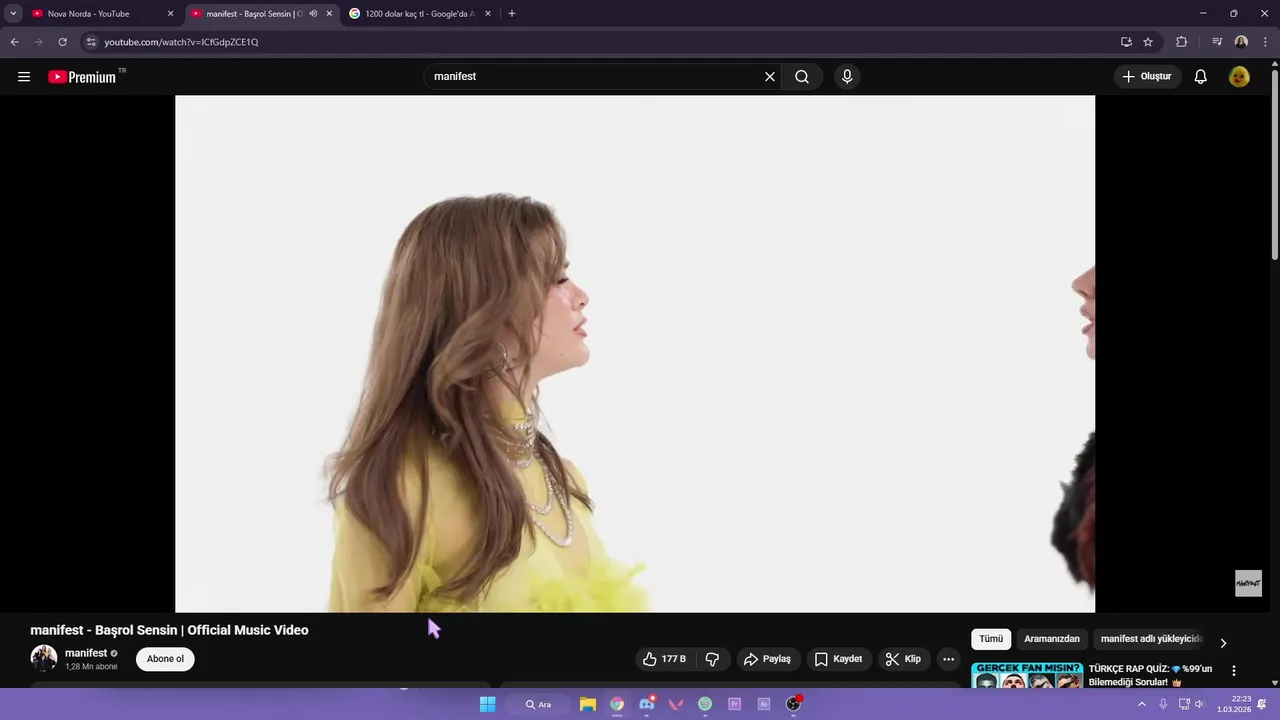Reload the page using the refresh icon
The width and height of the screenshot is (1280, 720).
click(x=62, y=42)
